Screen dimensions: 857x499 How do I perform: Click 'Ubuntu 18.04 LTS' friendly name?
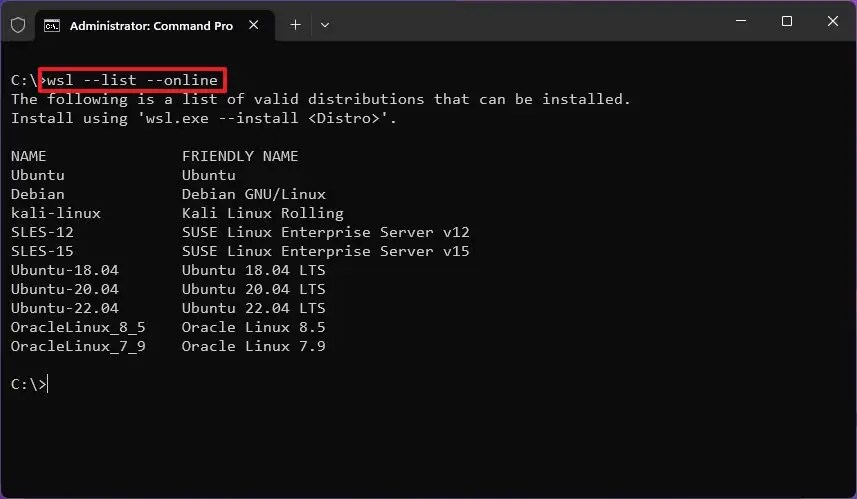pos(254,270)
